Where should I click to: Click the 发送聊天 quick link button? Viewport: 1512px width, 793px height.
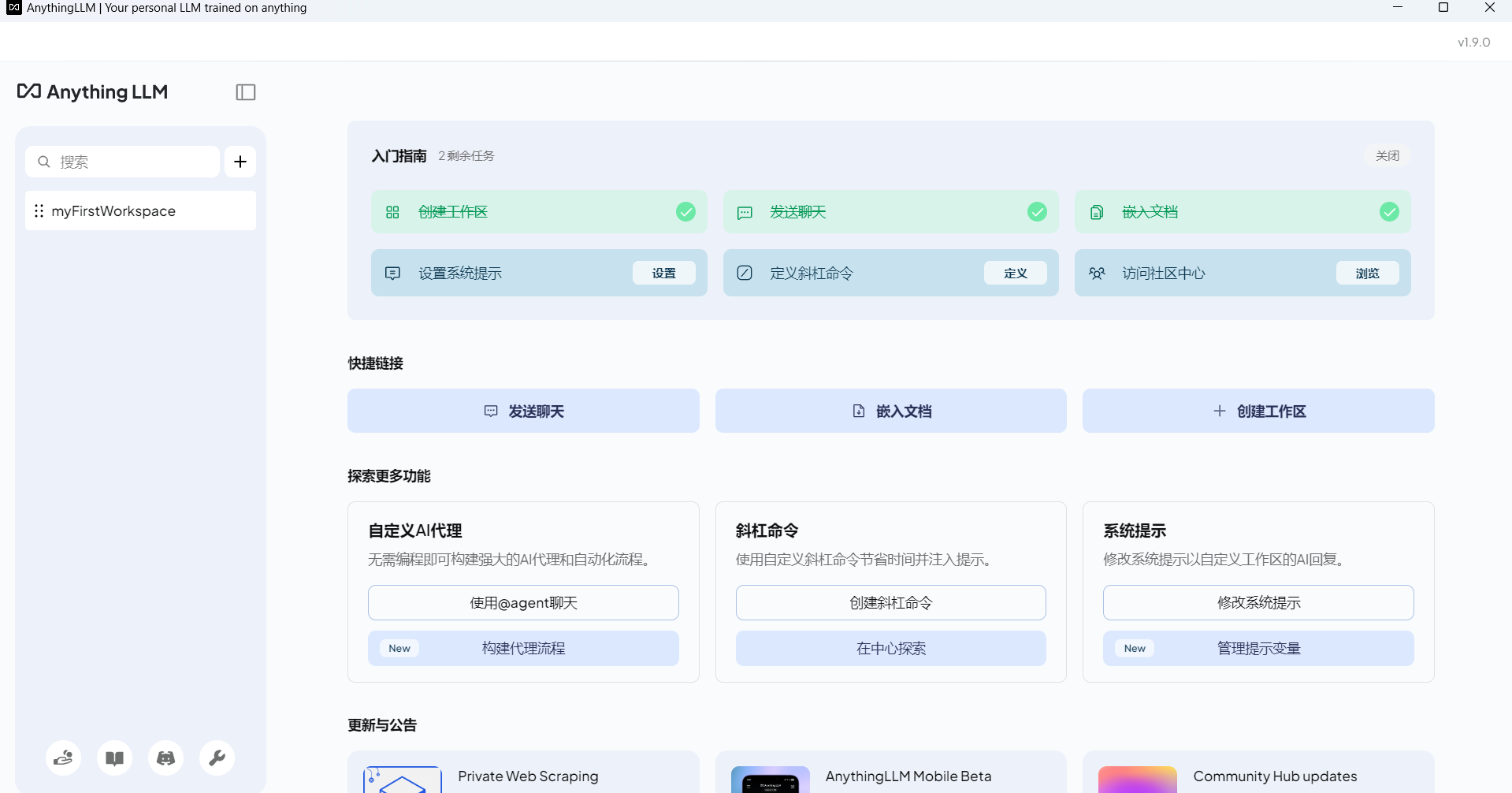[523, 411]
